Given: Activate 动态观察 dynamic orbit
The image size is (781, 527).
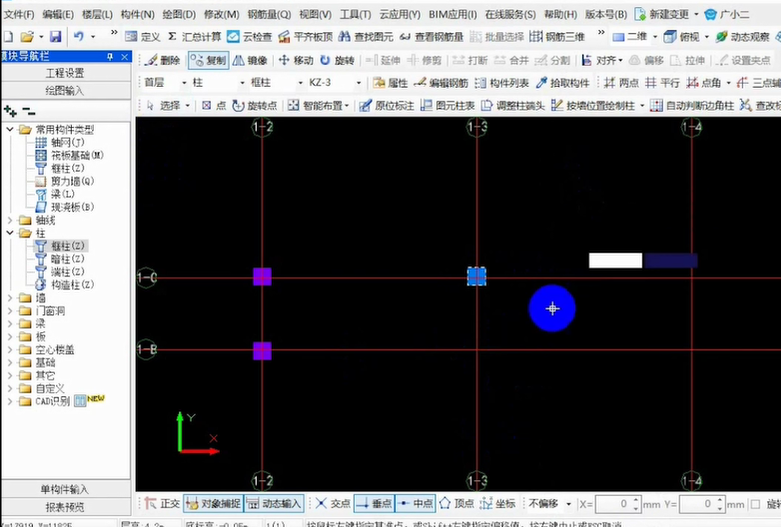Looking at the screenshot, I should [x=743, y=36].
